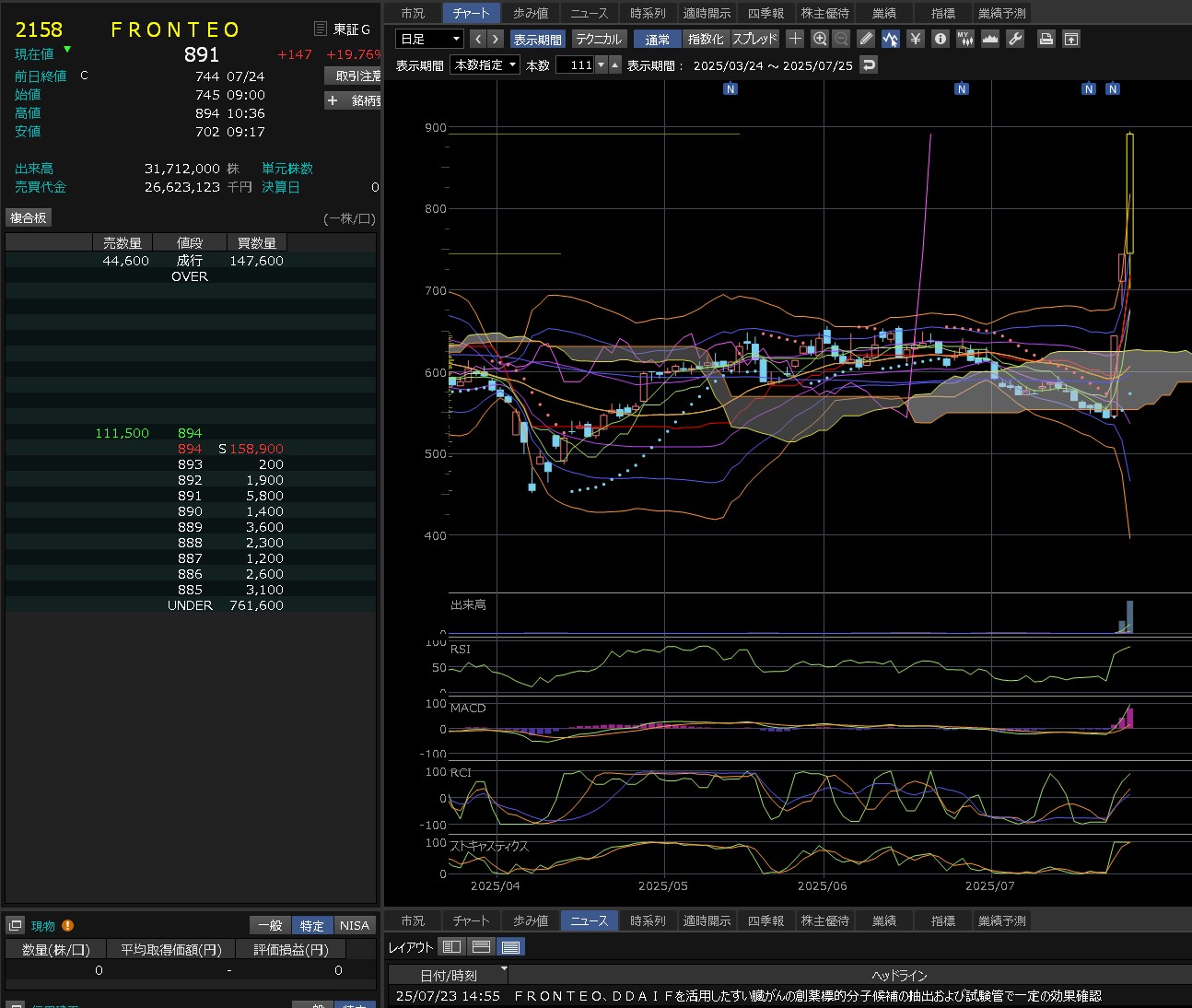Pop out chart into new window
This screenshot has height=1008, width=1192.
(1070, 39)
